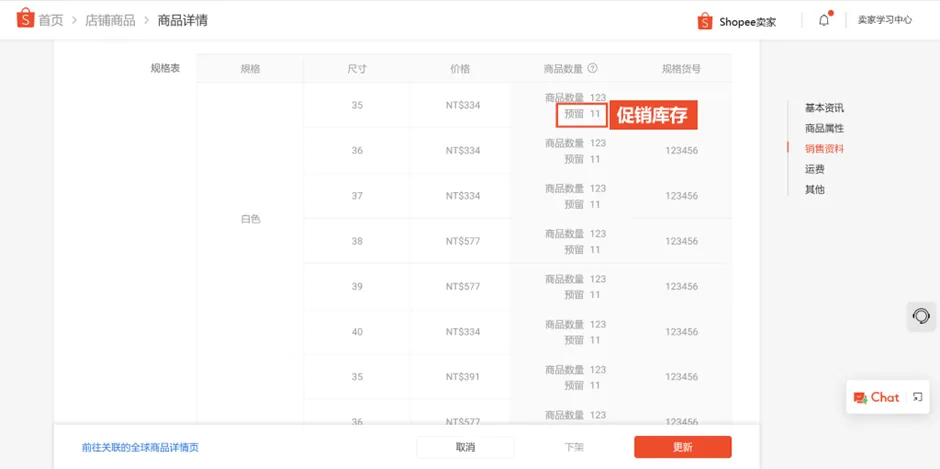This screenshot has height=469, width=940.
Task: Click the 价格 column header
Action: tap(460, 69)
